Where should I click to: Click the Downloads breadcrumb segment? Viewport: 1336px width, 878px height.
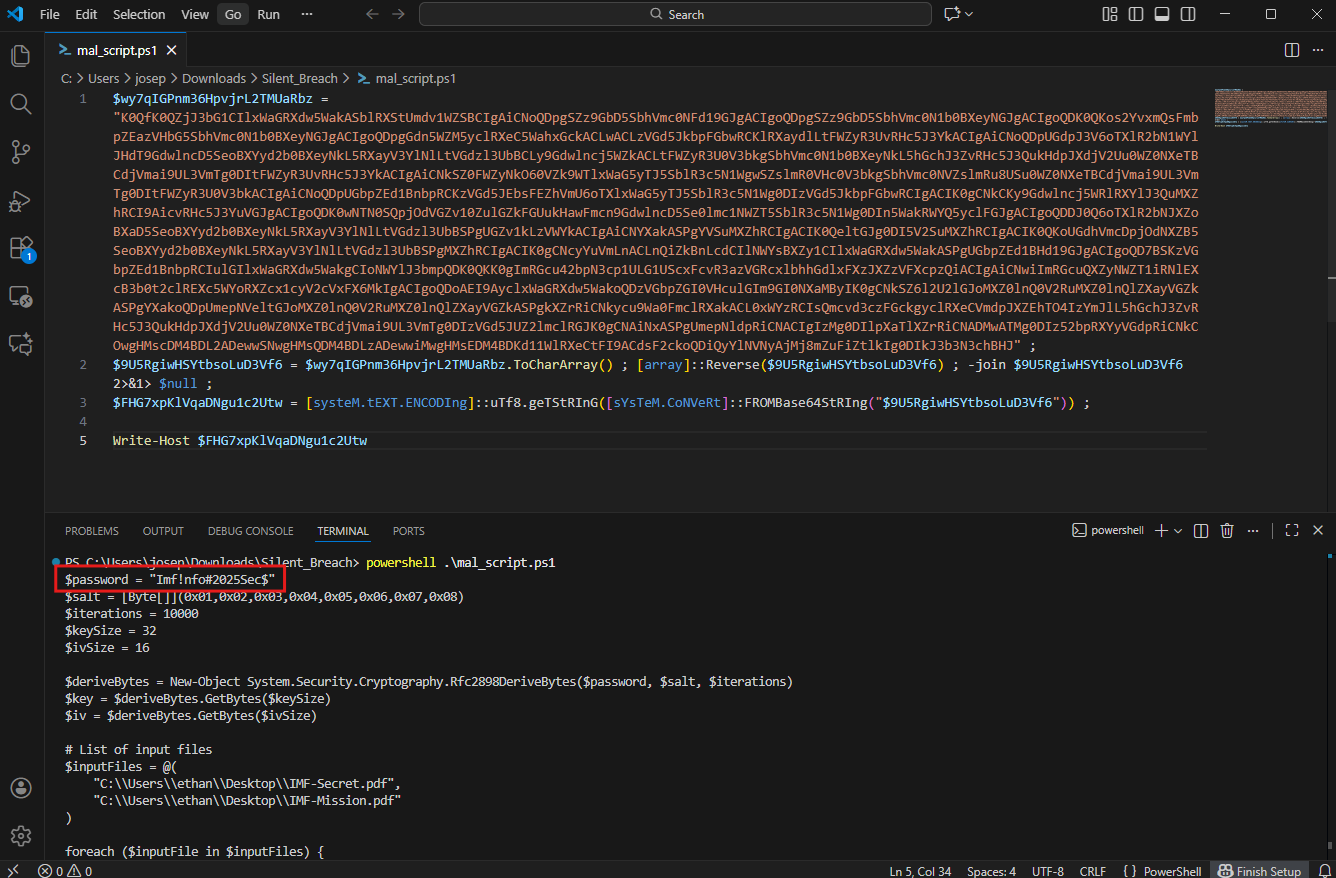(214, 78)
